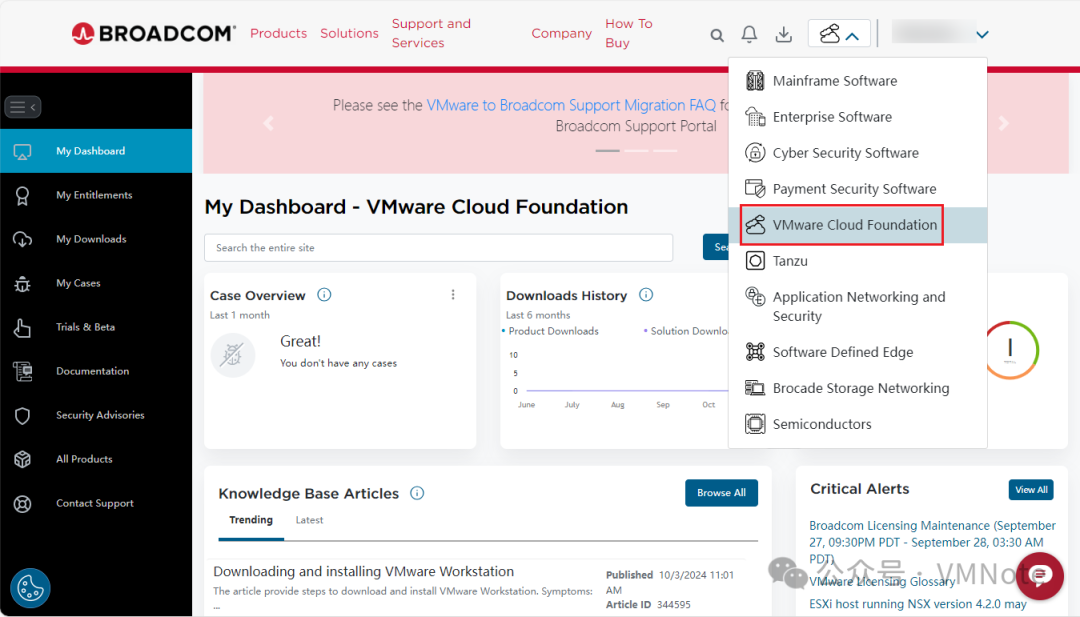Click the Downloads History info icon
1080x617 pixels.
pyautogui.click(x=646, y=295)
